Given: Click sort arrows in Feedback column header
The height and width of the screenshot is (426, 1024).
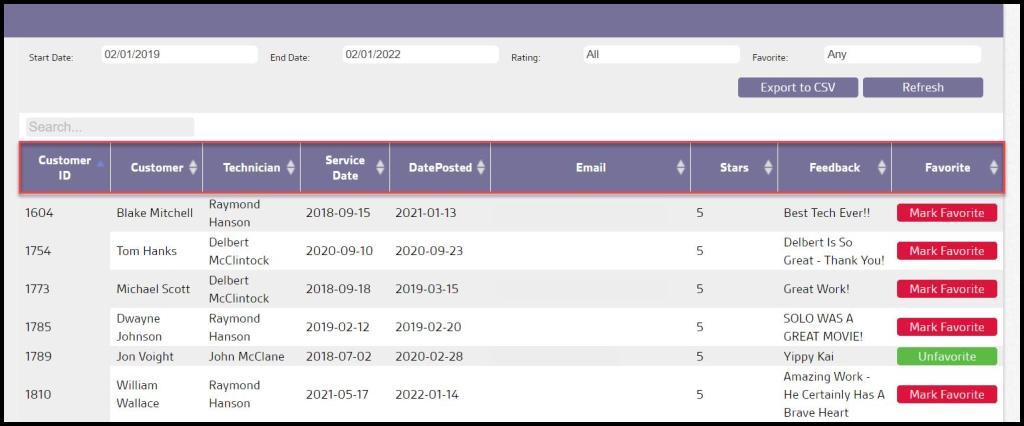Looking at the screenshot, I should (881, 168).
